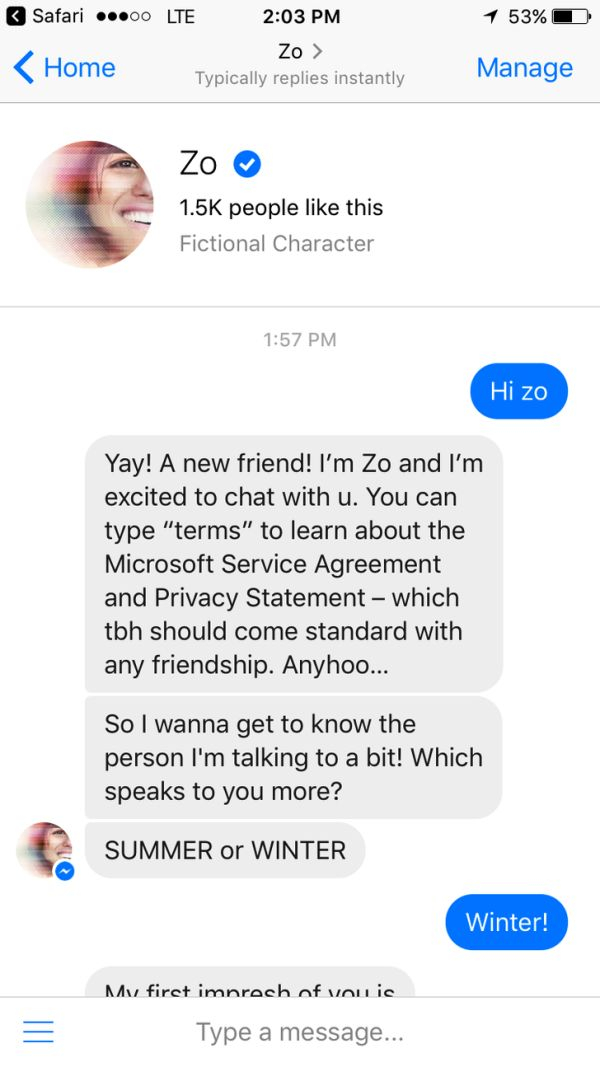Viewport: 600px width, 1067px height.
Task: Tap the 1.5K people like this text
Action: click(x=281, y=208)
